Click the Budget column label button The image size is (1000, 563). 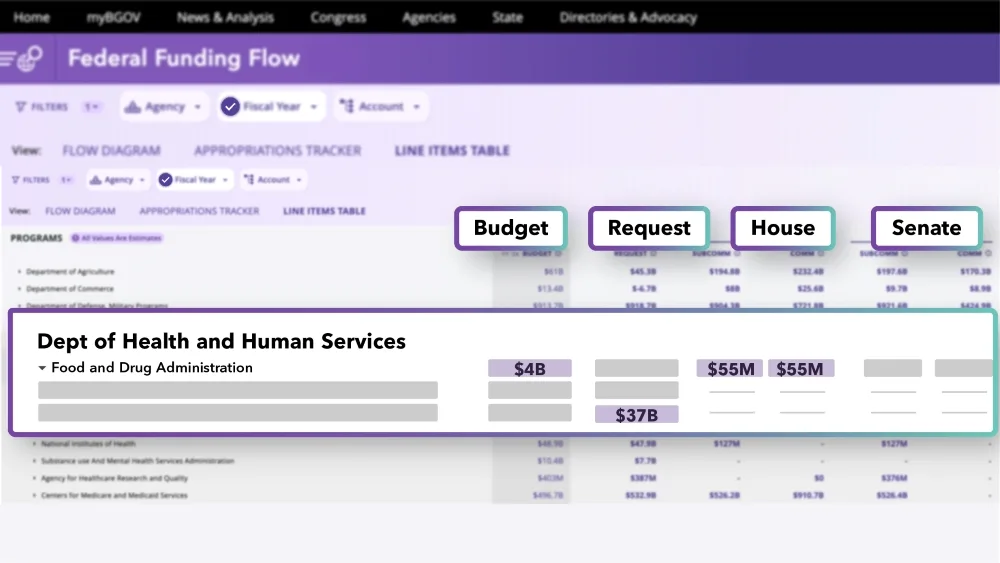[x=511, y=228]
